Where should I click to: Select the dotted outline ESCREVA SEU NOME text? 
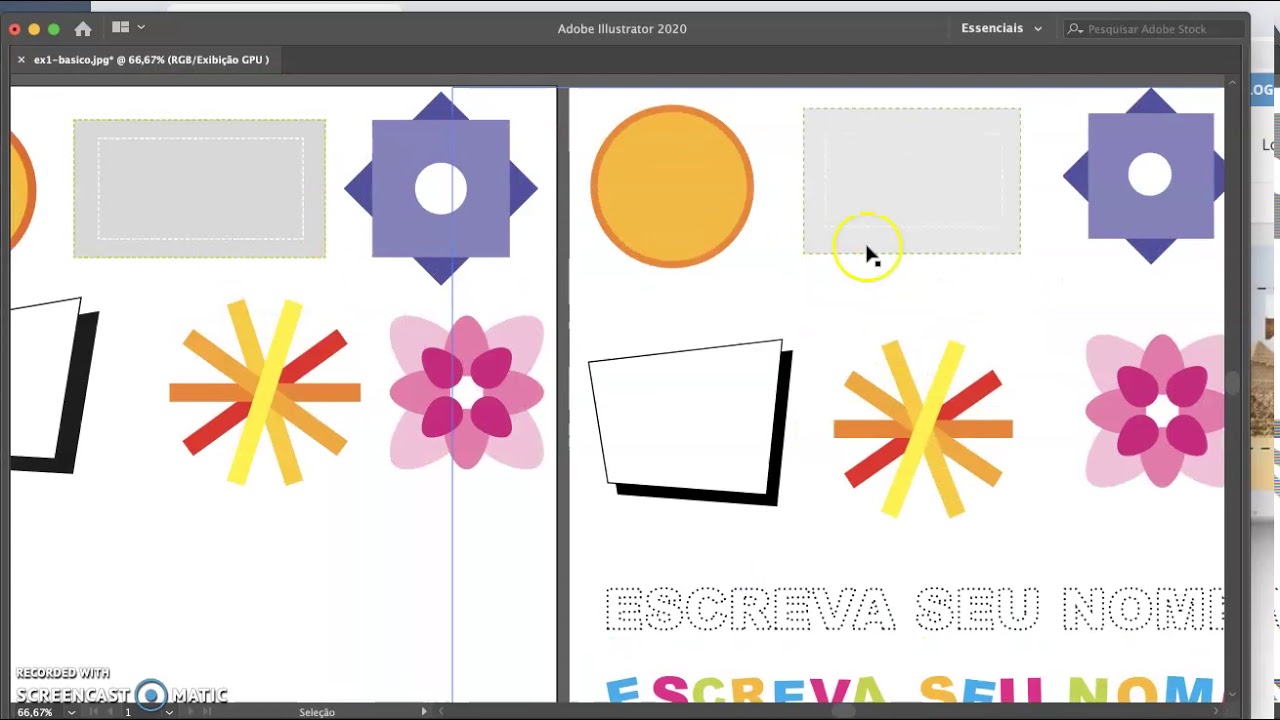(x=914, y=609)
